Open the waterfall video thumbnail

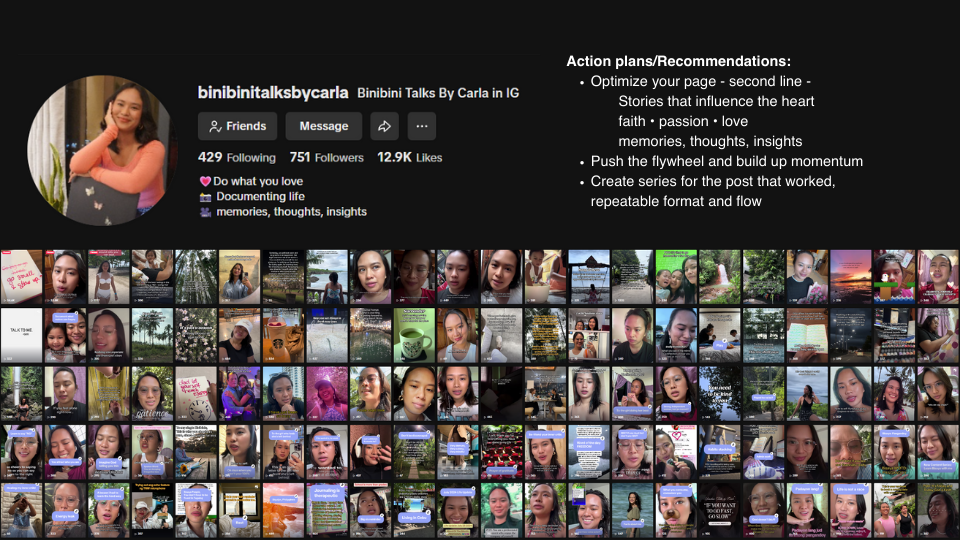coord(720,277)
